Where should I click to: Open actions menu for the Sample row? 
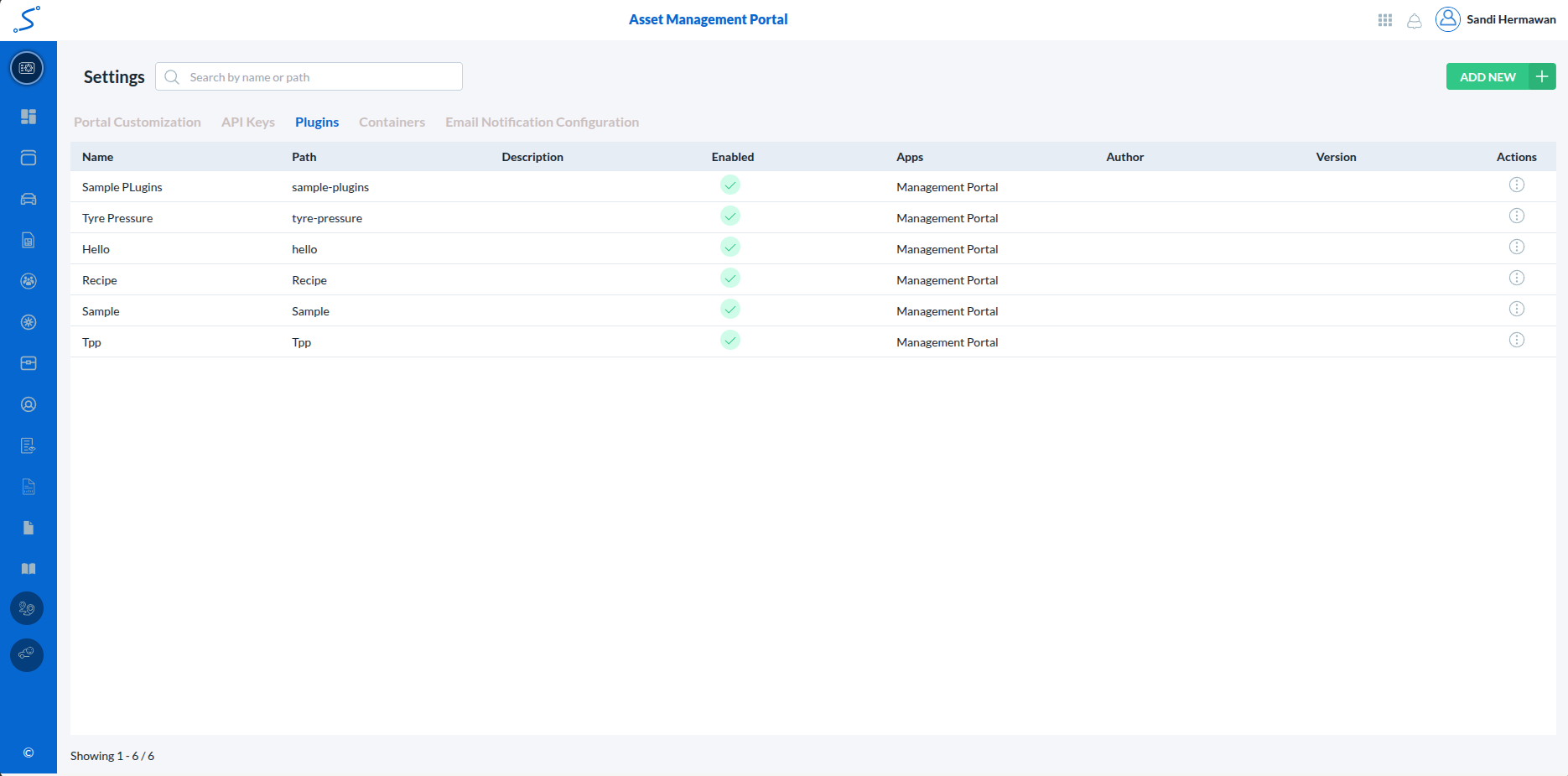pos(1517,310)
